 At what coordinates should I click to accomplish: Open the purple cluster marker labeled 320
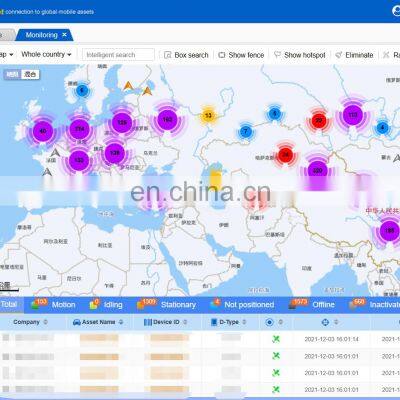pyautogui.click(x=317, y=171)
